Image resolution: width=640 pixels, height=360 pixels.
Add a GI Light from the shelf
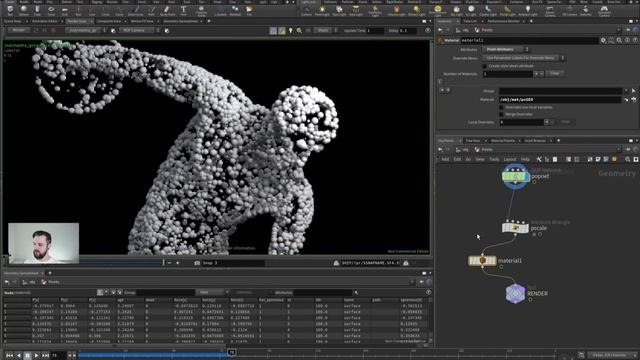(x=471, y=11)
